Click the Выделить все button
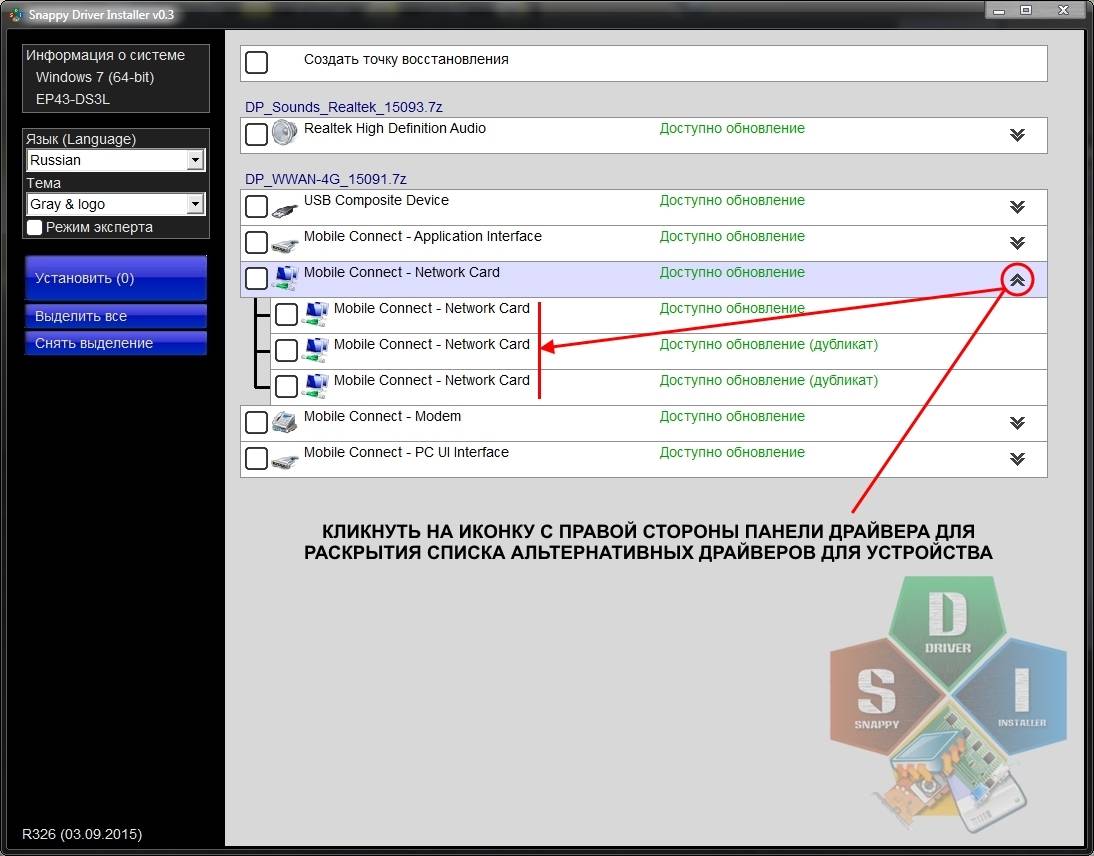 click(x=116, y=316)
